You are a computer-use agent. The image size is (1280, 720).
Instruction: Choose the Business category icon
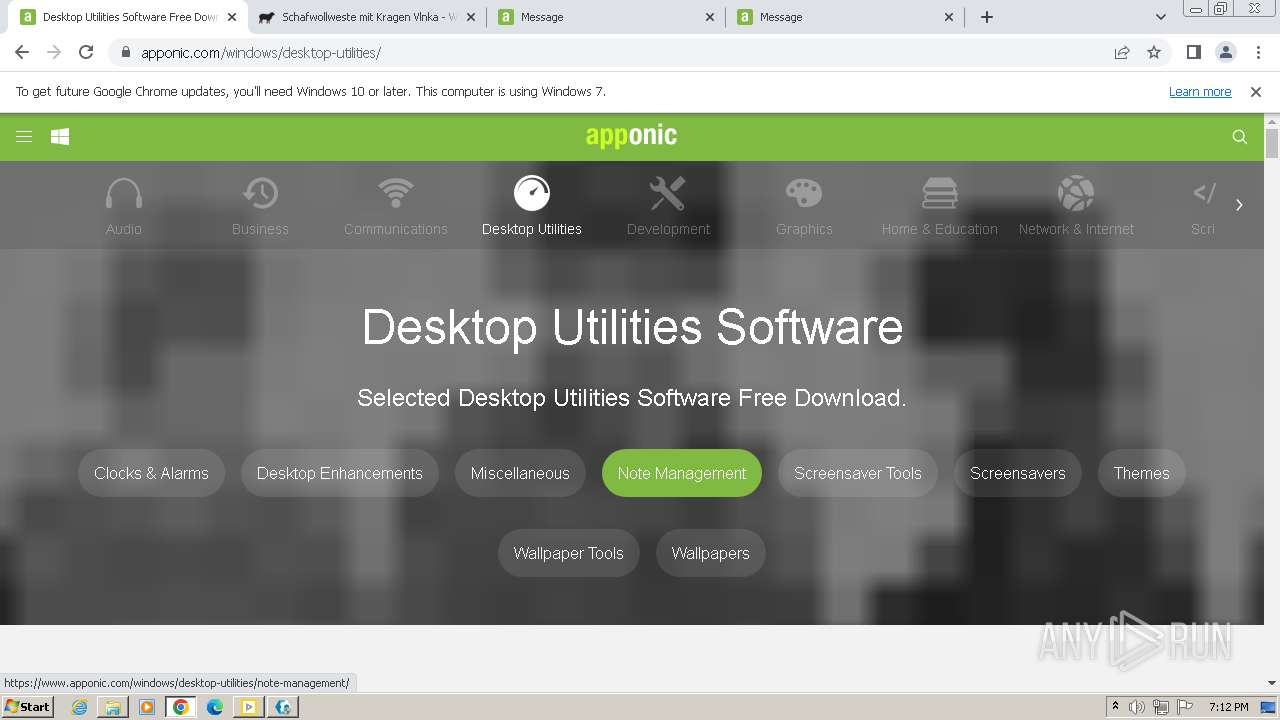point(260,194)
